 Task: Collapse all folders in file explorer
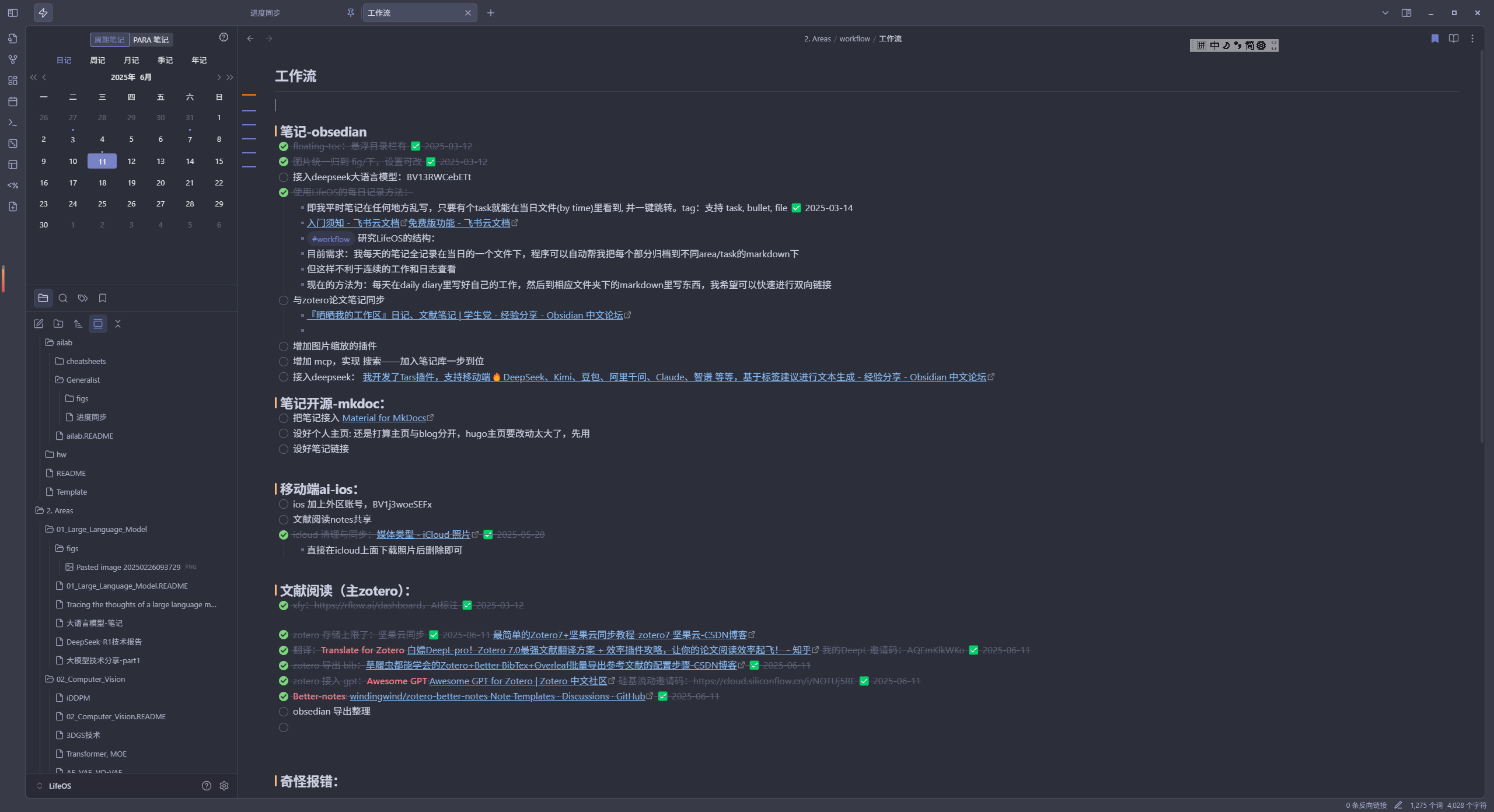(x=118, y=324)
